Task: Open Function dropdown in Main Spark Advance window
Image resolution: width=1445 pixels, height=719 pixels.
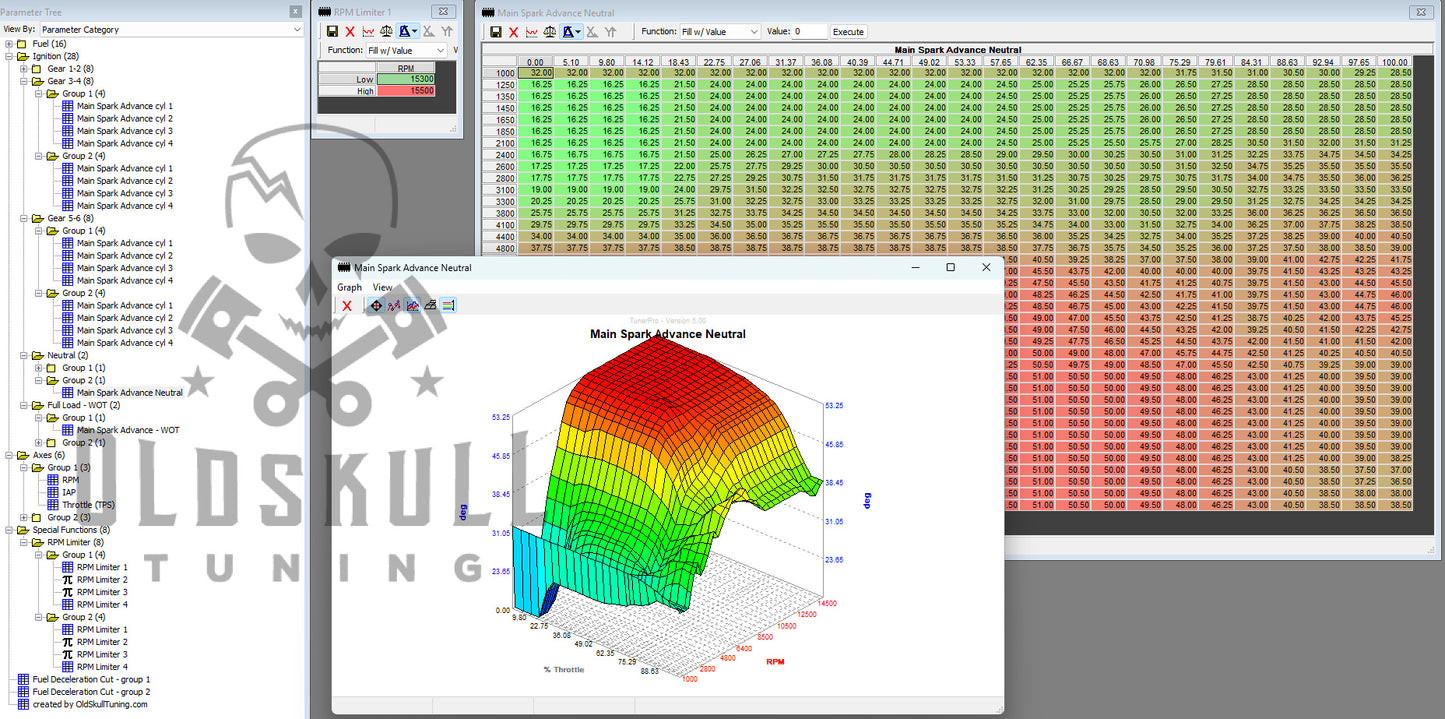Action: coord(720,32)
